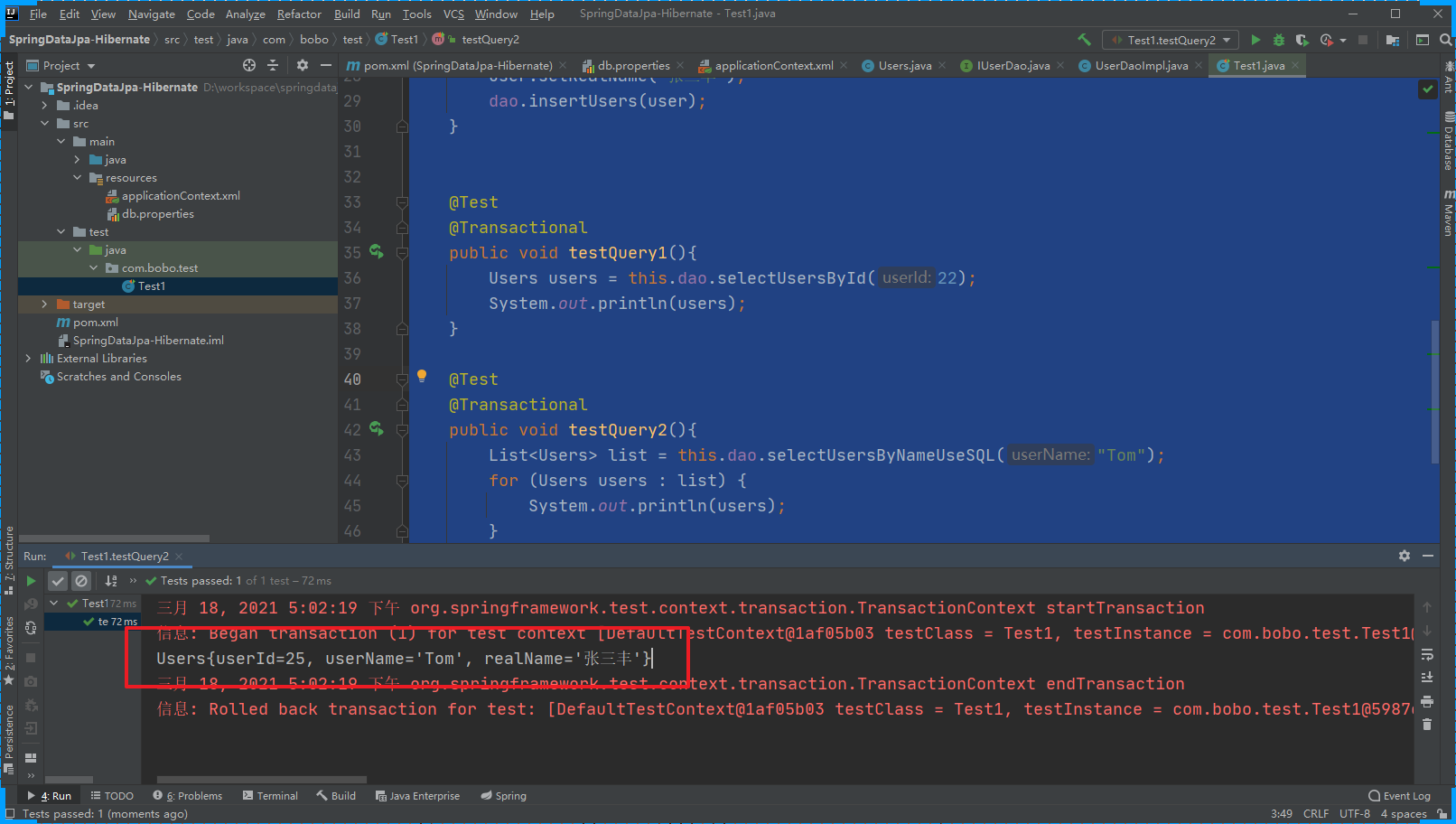1456x824 pixels.
Task: Switch to the applicationContext.xml editor tab
Action: 774,65
